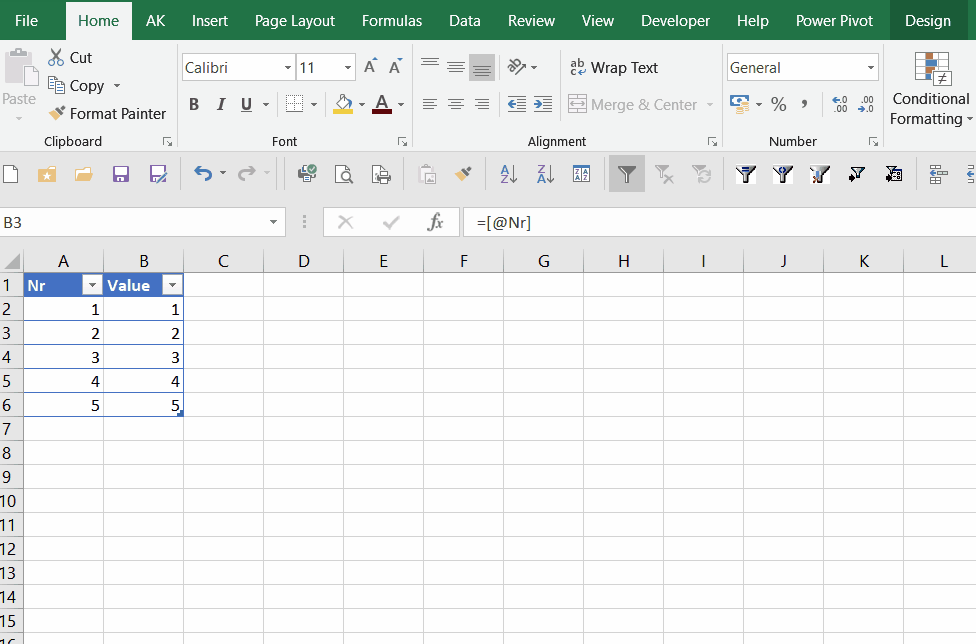
Task: Apply the dark red Font Color
Action: [x=382, y=104]
